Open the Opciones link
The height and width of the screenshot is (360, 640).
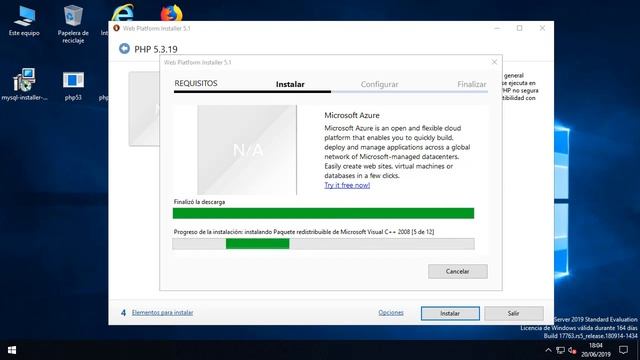tap(391, 313)
